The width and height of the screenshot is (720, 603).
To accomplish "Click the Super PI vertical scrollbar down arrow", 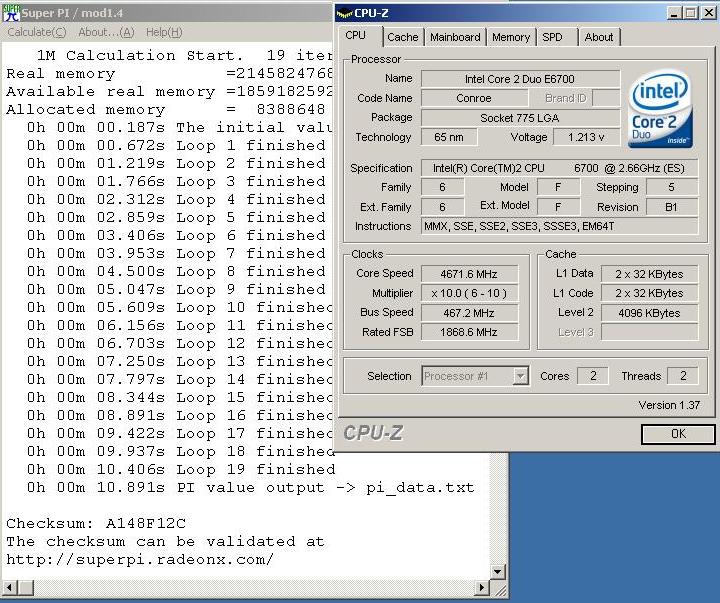I will [497, 571].
